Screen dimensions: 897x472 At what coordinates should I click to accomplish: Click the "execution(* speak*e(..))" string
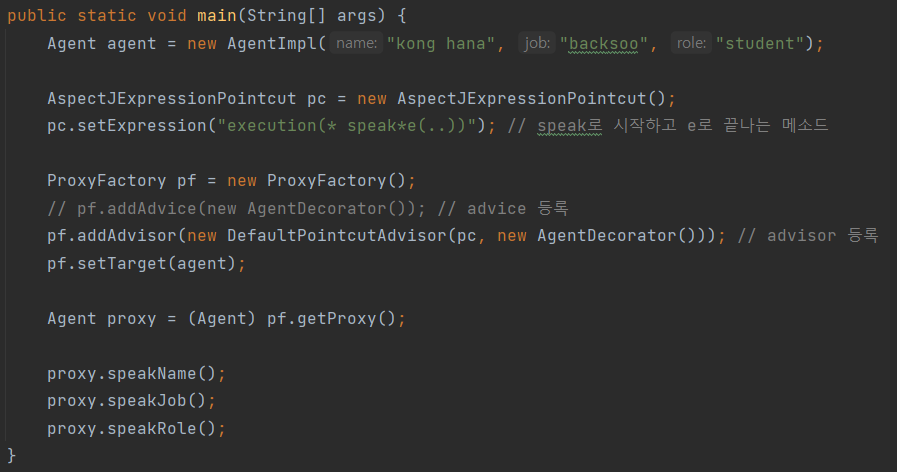pos(347,125)
